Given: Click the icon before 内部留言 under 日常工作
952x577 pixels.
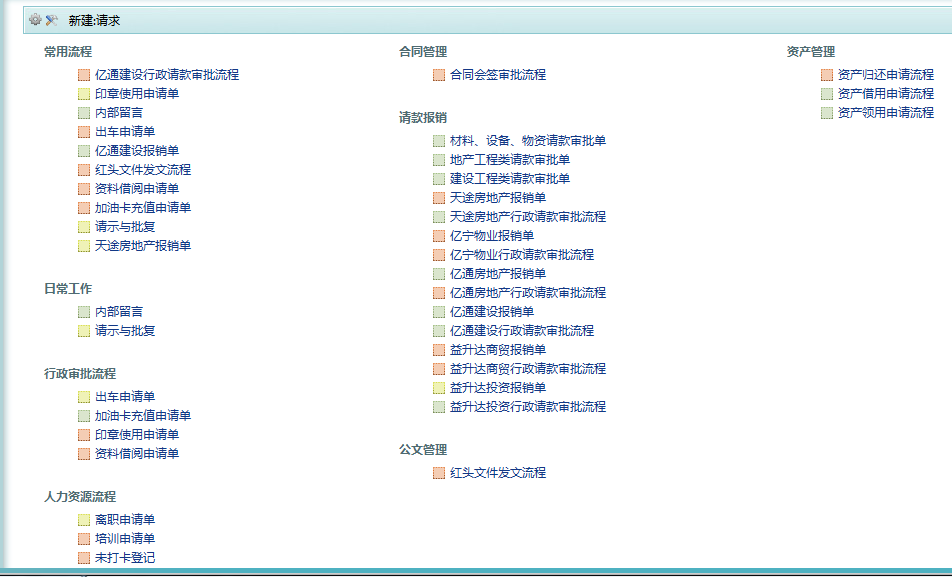Looking at the screenshot, I should [x=84, y=312].
